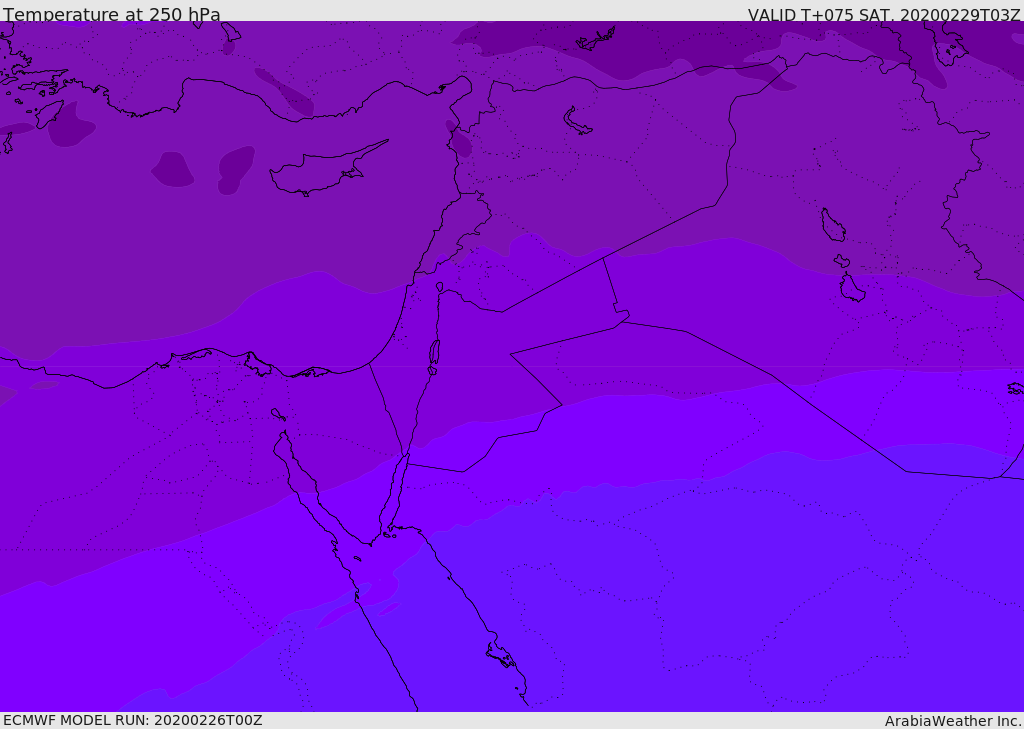Click the Dead Sea outline on map
The image size is (1024, 729).
pos(434,353)
